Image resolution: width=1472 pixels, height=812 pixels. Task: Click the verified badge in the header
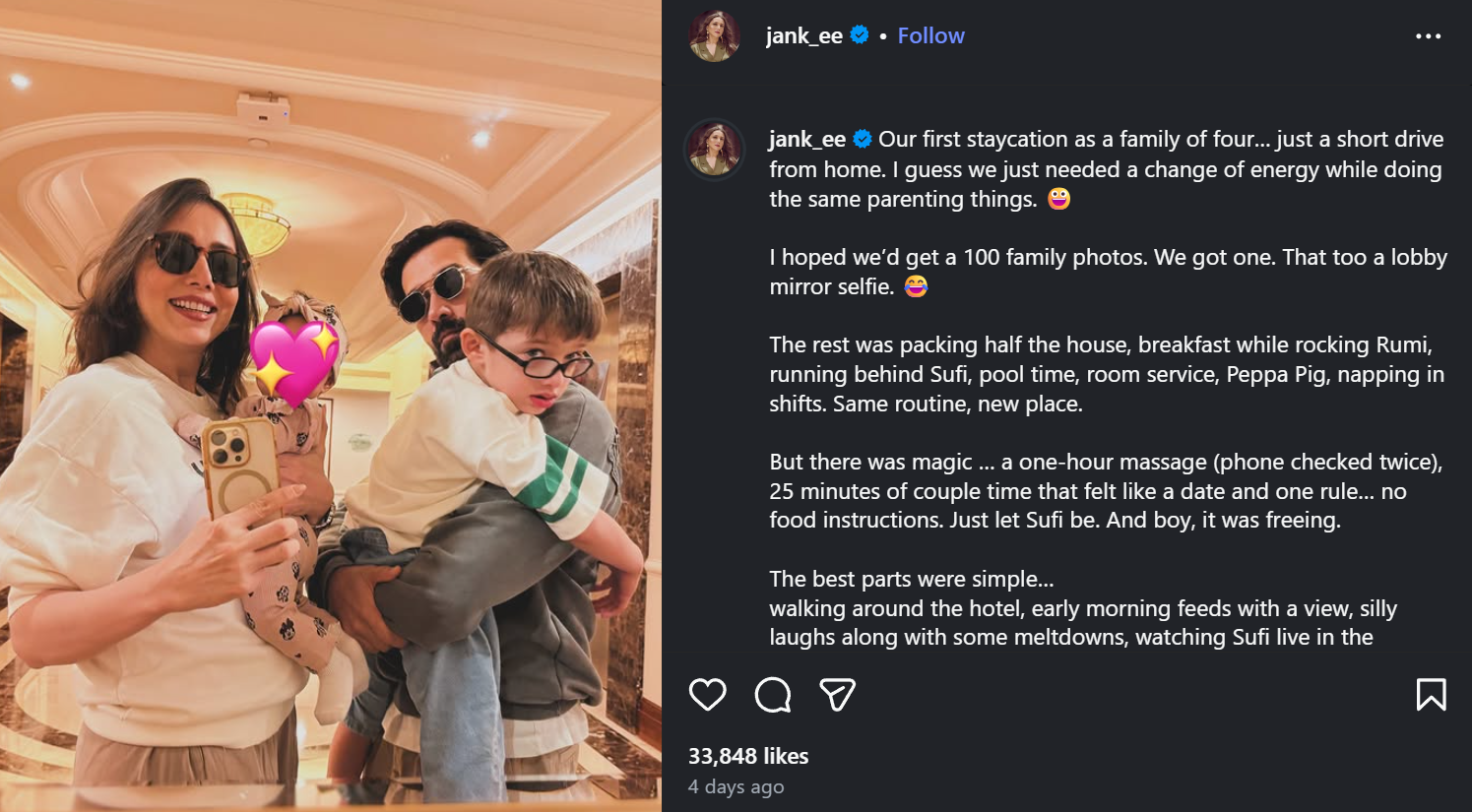point(860,35)
